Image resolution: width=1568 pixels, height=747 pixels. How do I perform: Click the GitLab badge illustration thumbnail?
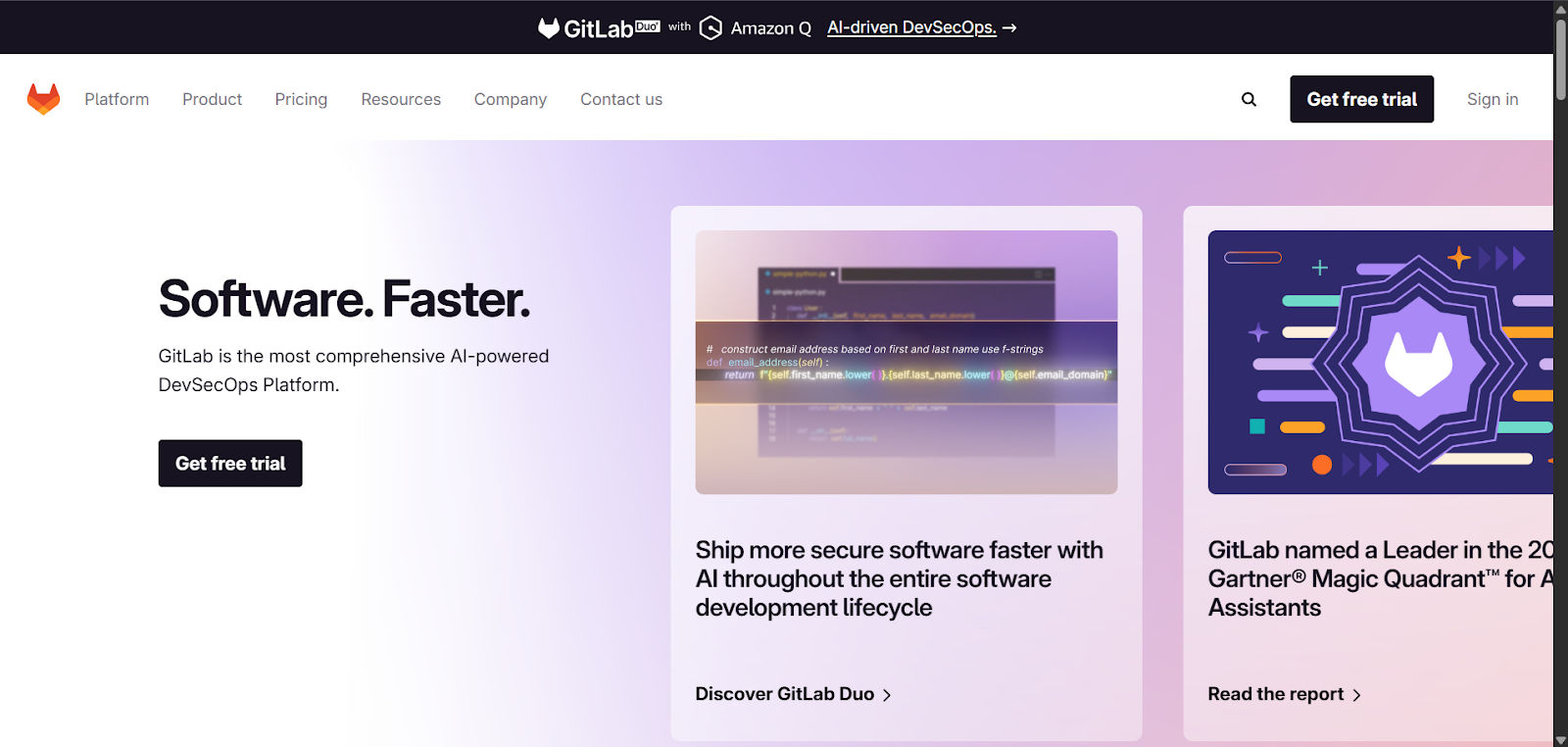[x=1381, y=363]
